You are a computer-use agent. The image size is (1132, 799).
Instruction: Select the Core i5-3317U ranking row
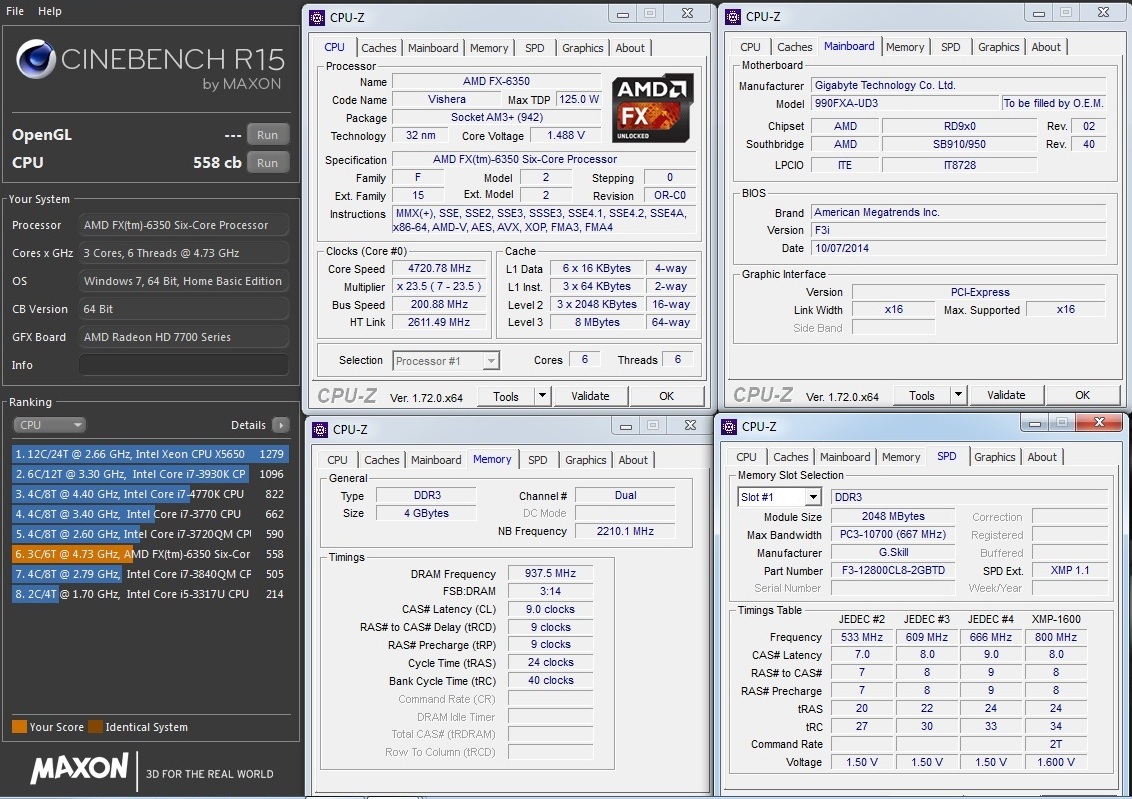150,594
